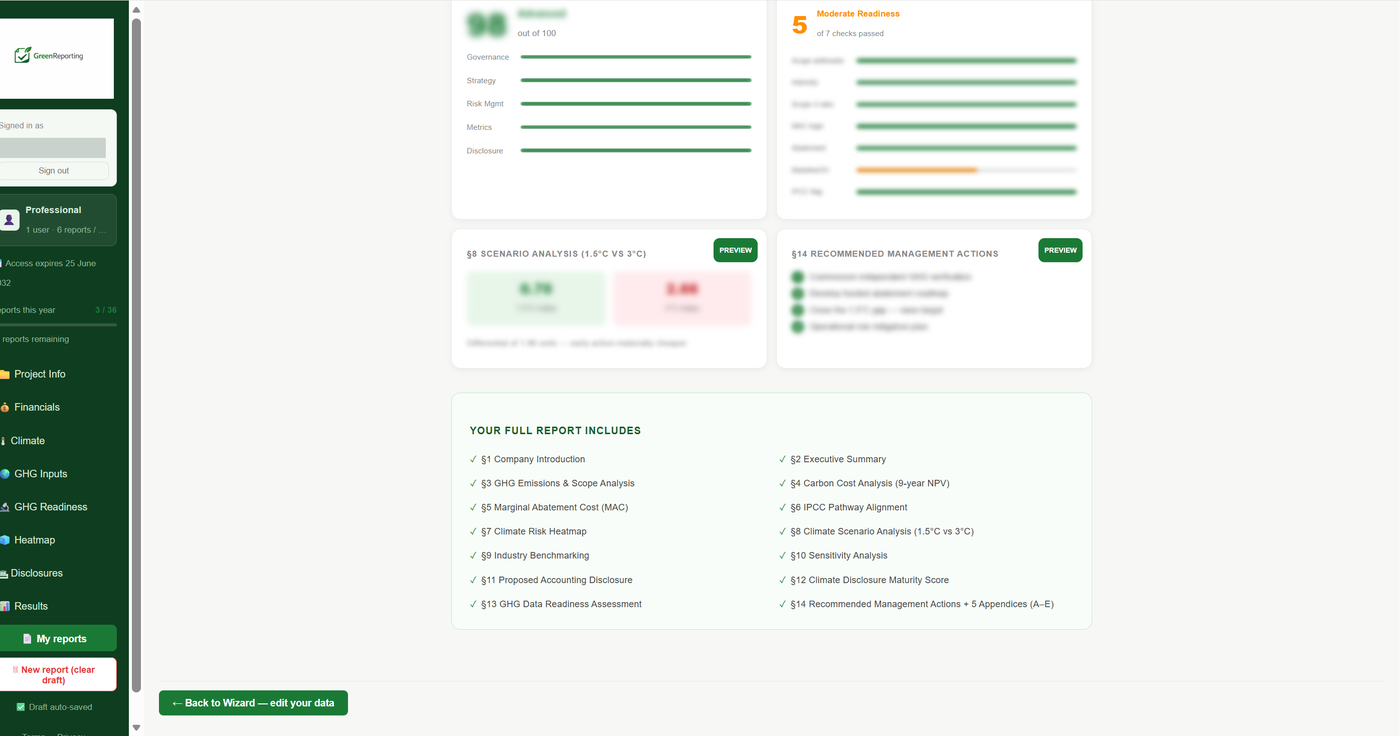Click the GHG Inputs globe icon

tap(5, 474)
